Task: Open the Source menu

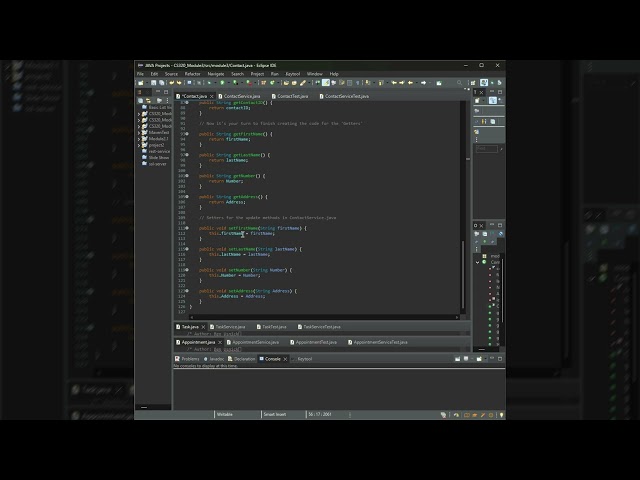Action: click(171, 74)
